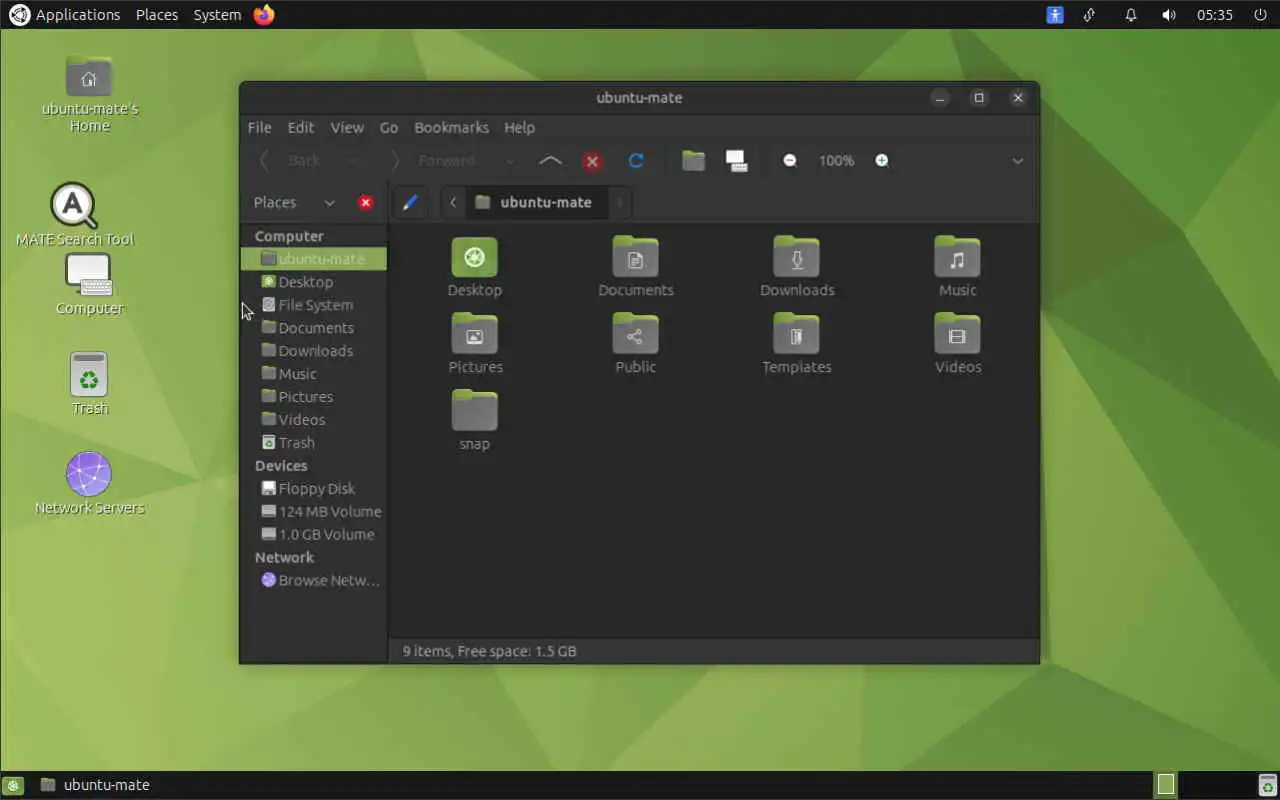Open Home folder from toolbar icon

(x=693, y=161)
